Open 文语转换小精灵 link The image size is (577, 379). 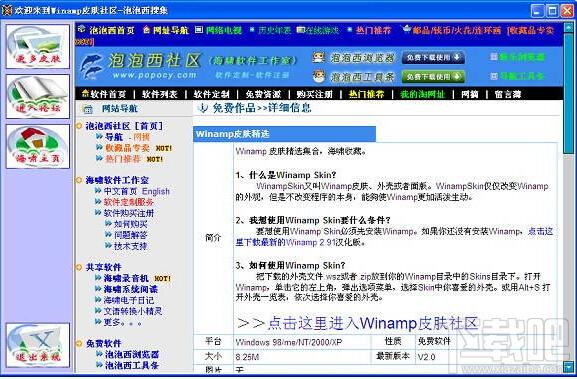click(133, 311)
